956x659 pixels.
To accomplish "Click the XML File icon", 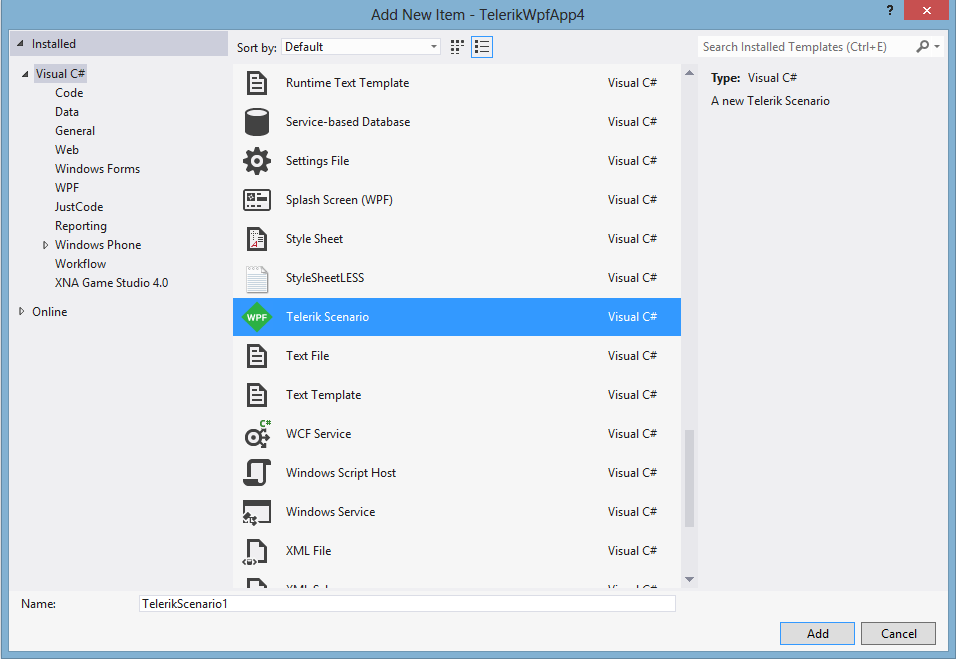I will (x=255, y=552).
